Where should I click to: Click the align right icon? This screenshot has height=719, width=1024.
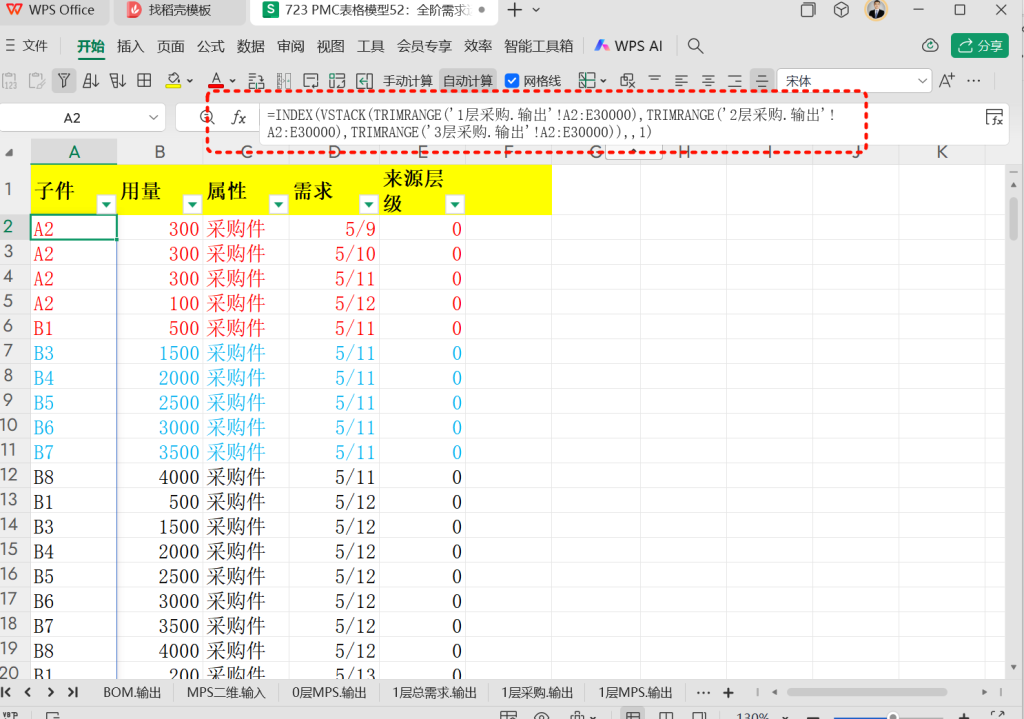(735, 81)
